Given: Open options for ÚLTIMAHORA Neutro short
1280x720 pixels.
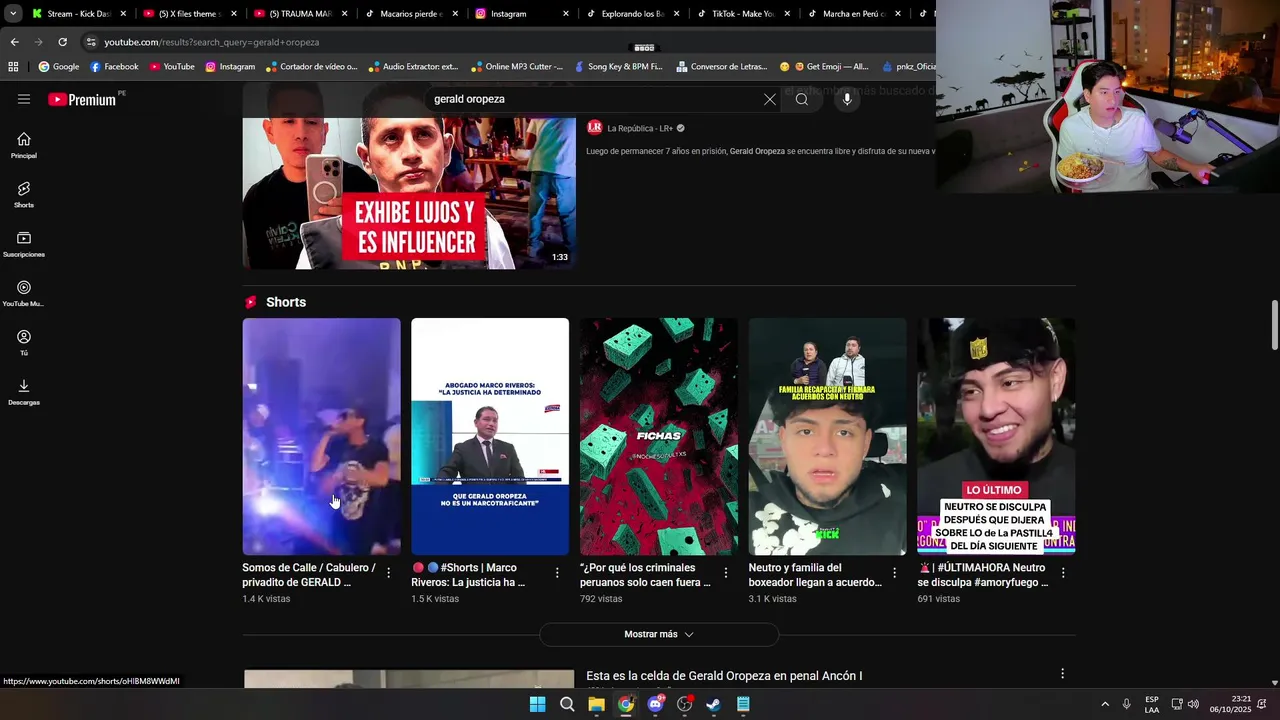Looking at the screenshot, I should point(1063,573).
